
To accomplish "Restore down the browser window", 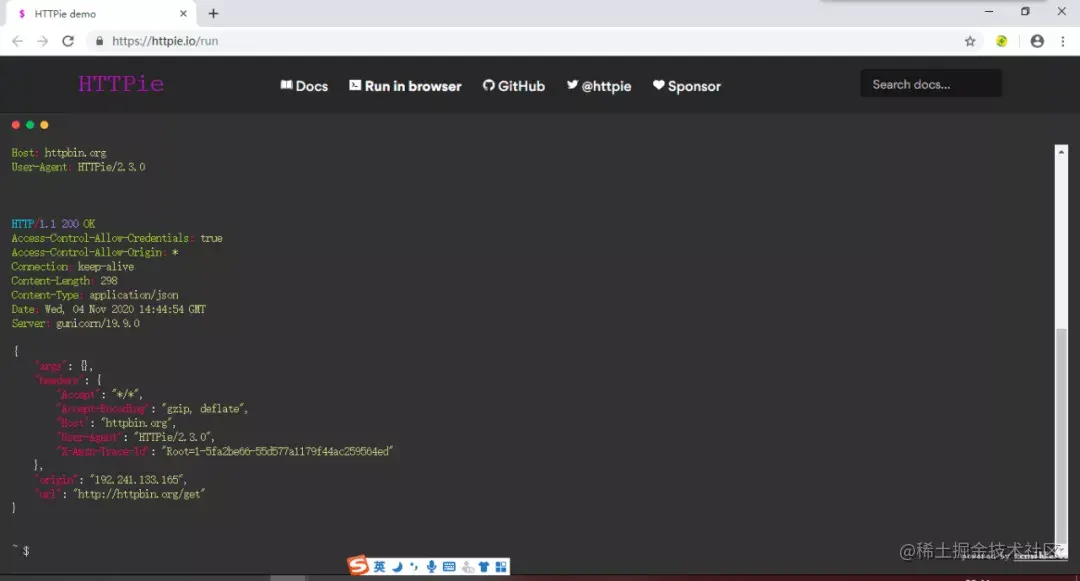I will point(1025,12).
